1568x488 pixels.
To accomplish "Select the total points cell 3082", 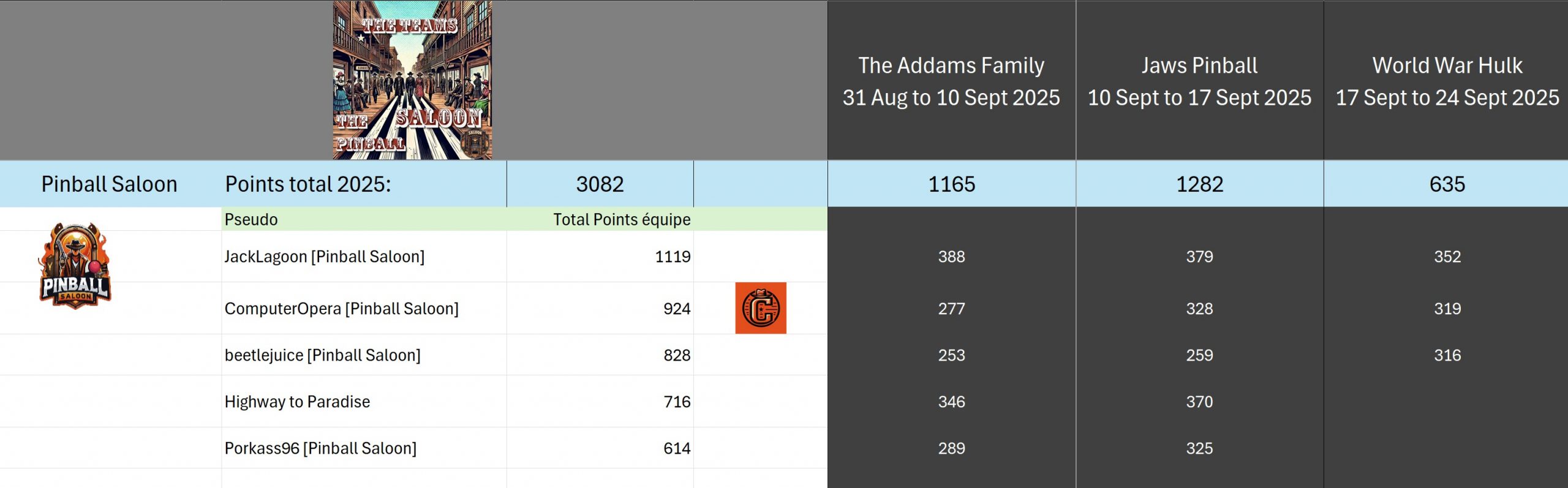I will [599, 184].
